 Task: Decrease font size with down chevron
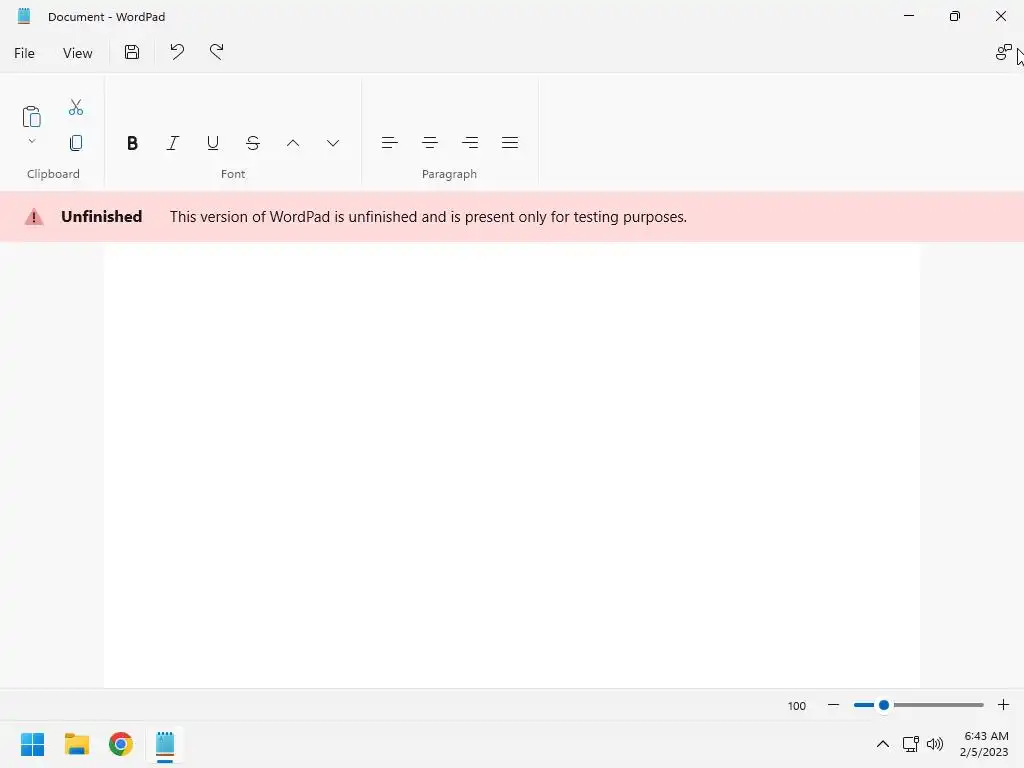point(333,143)
